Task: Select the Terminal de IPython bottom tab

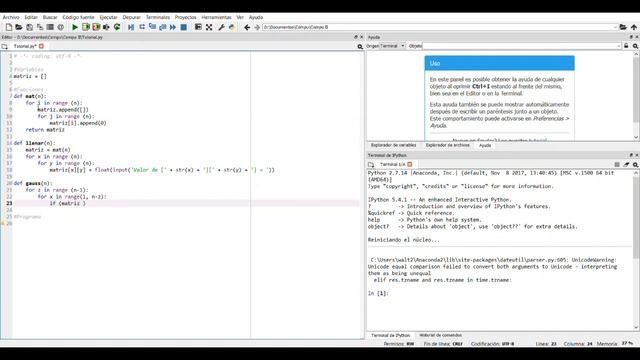Action: 391,335
